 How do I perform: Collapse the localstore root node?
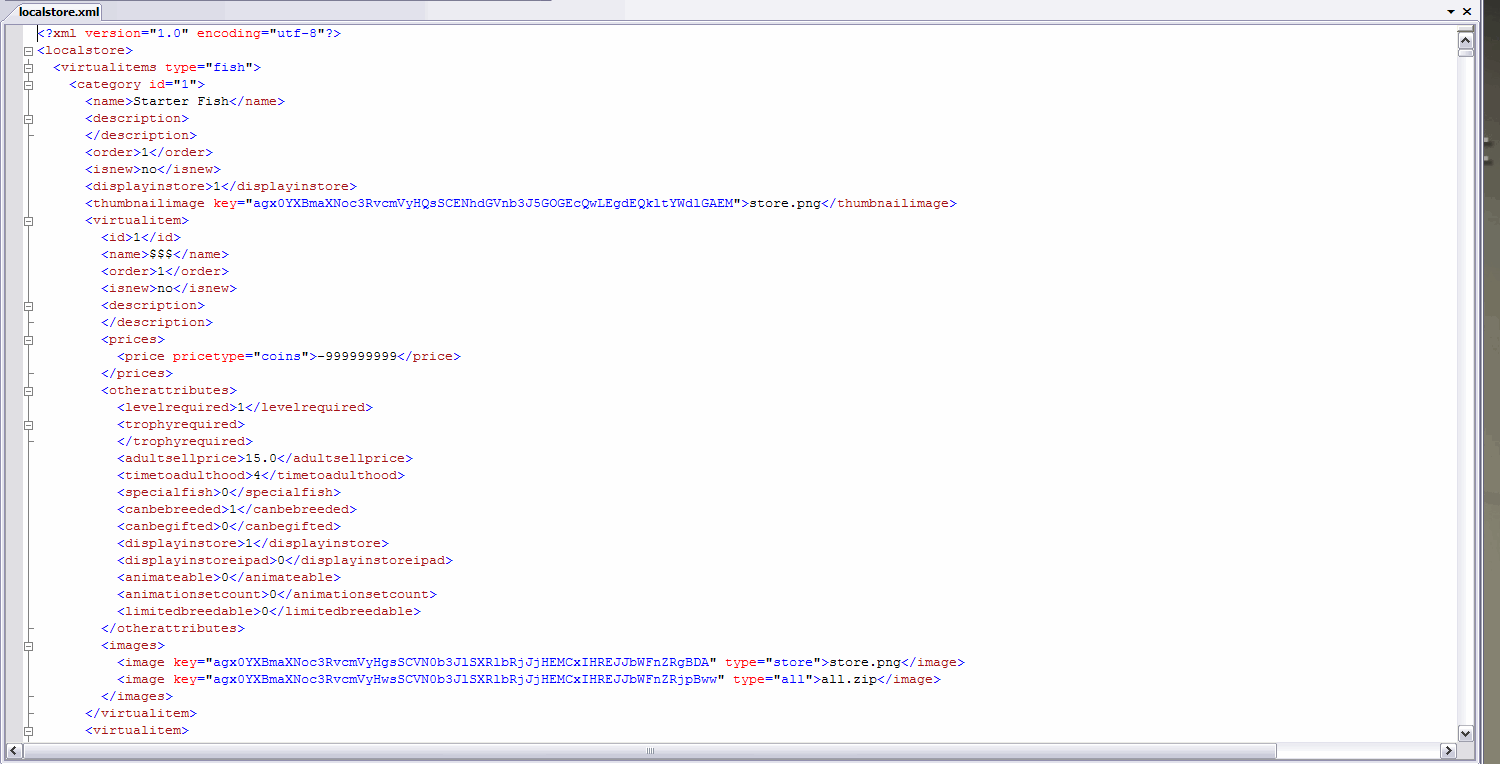click(x=28, y=50)
